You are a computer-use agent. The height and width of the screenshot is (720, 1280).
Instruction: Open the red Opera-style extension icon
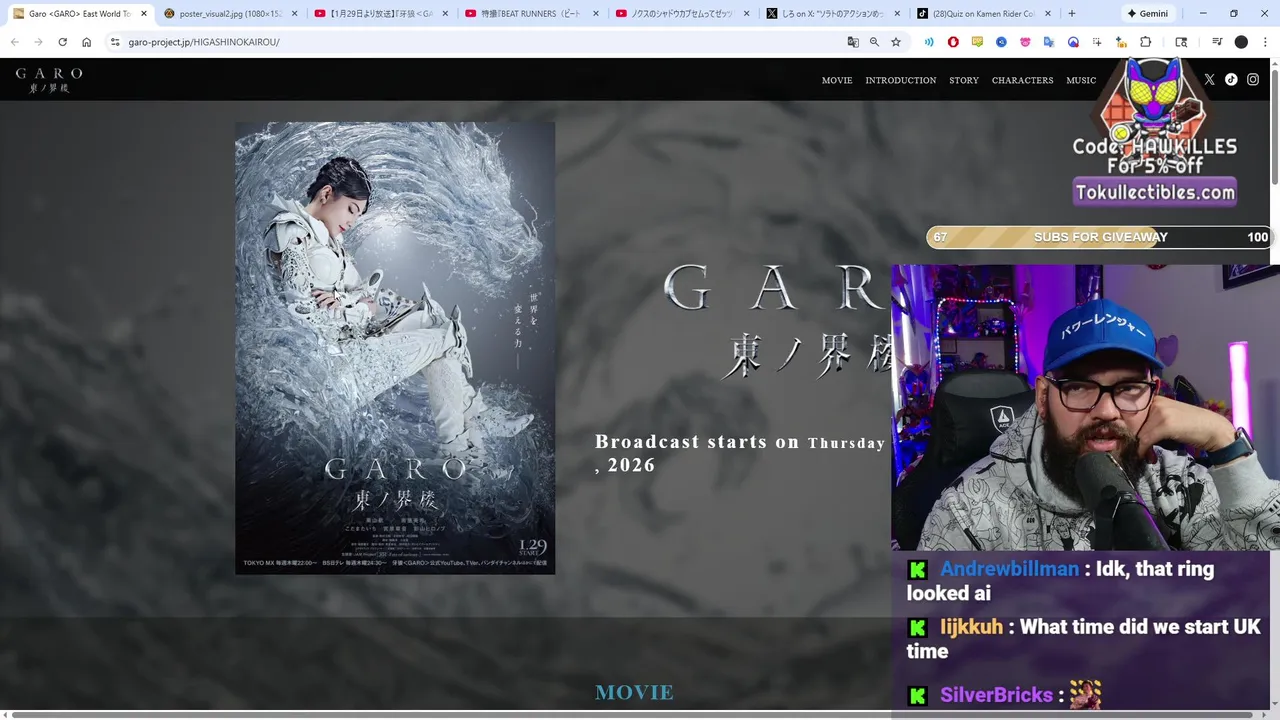tap(953, 42)
